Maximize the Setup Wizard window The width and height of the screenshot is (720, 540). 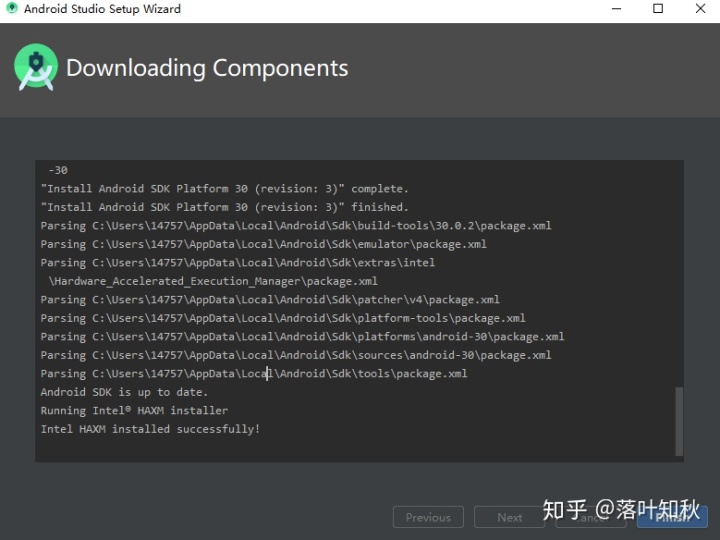click(x=658, y=9)
